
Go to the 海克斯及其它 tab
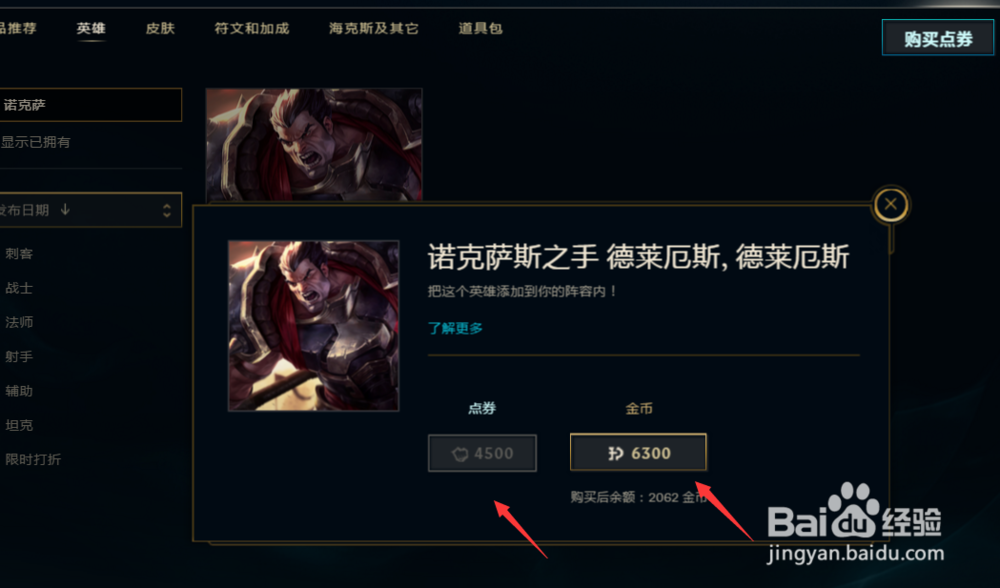point(374,28)
